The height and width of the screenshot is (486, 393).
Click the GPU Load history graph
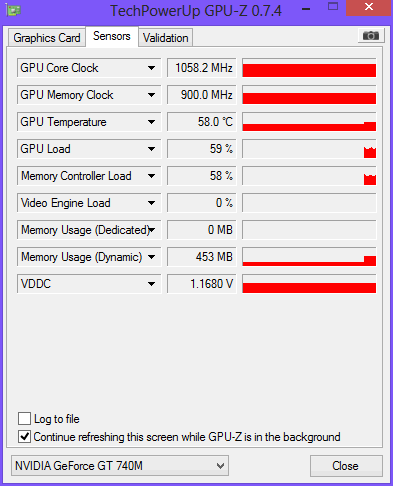tap(309, 149)
